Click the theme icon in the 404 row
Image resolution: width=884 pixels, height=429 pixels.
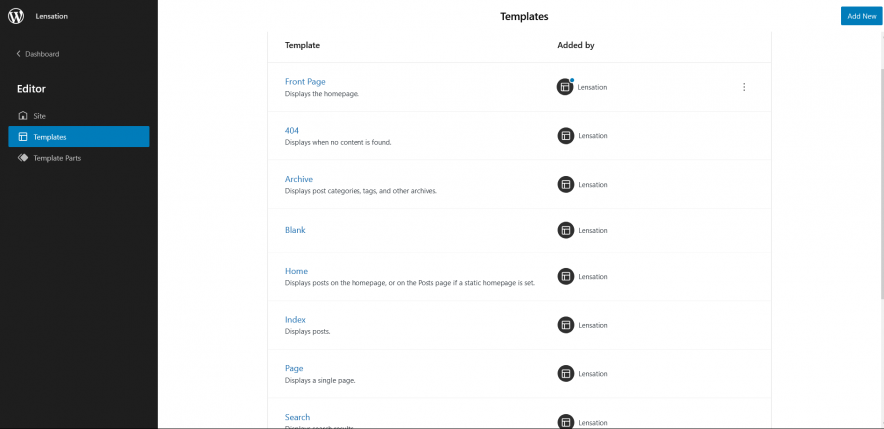[x=565, y=136]
